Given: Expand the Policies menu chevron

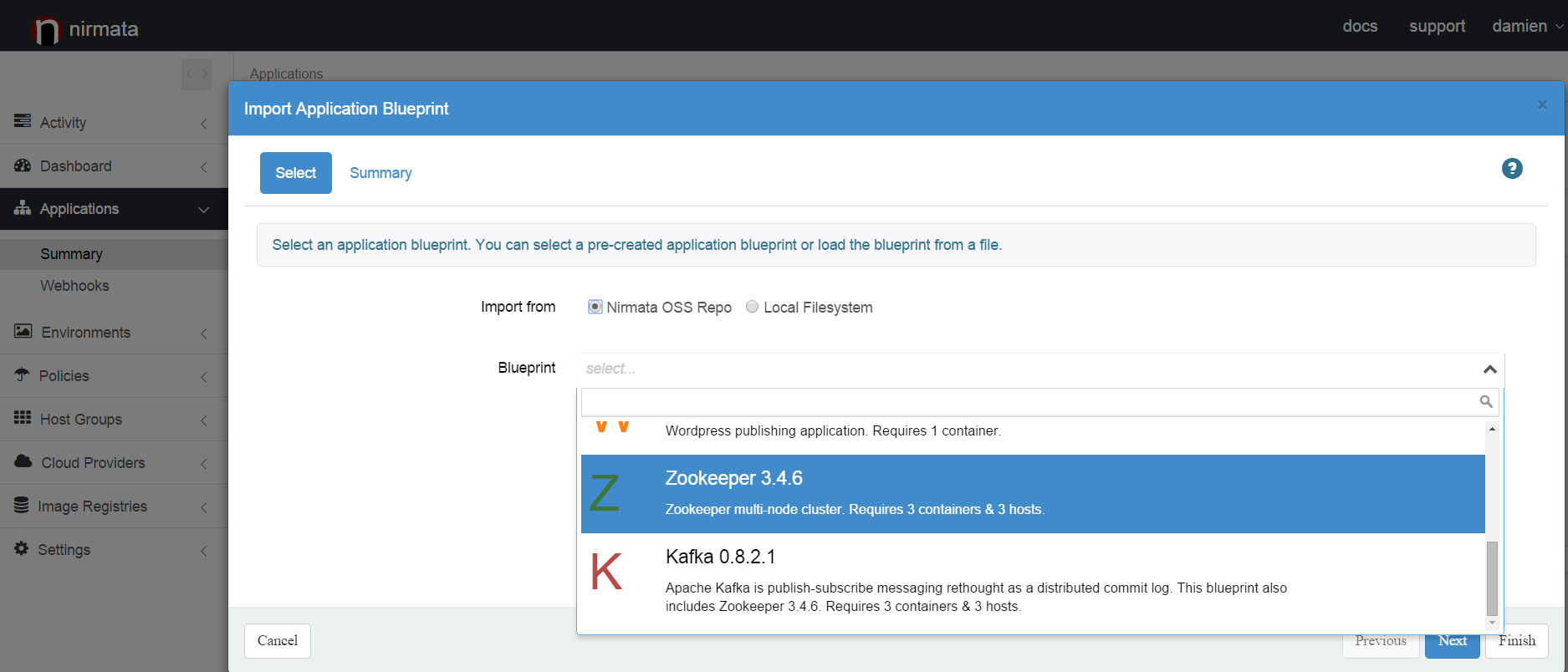Looking at the screenshot, I should click(204, 377).
